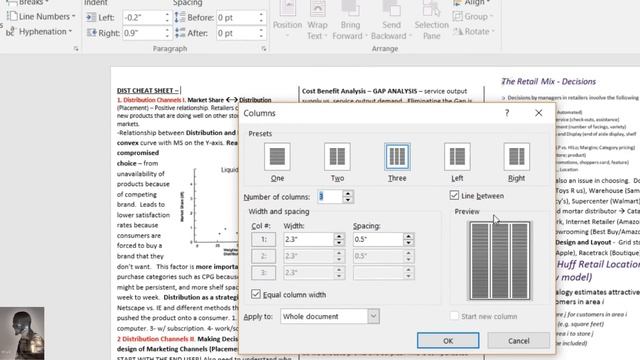Increase number of columns with up arrow

click(x=348, y=193)
